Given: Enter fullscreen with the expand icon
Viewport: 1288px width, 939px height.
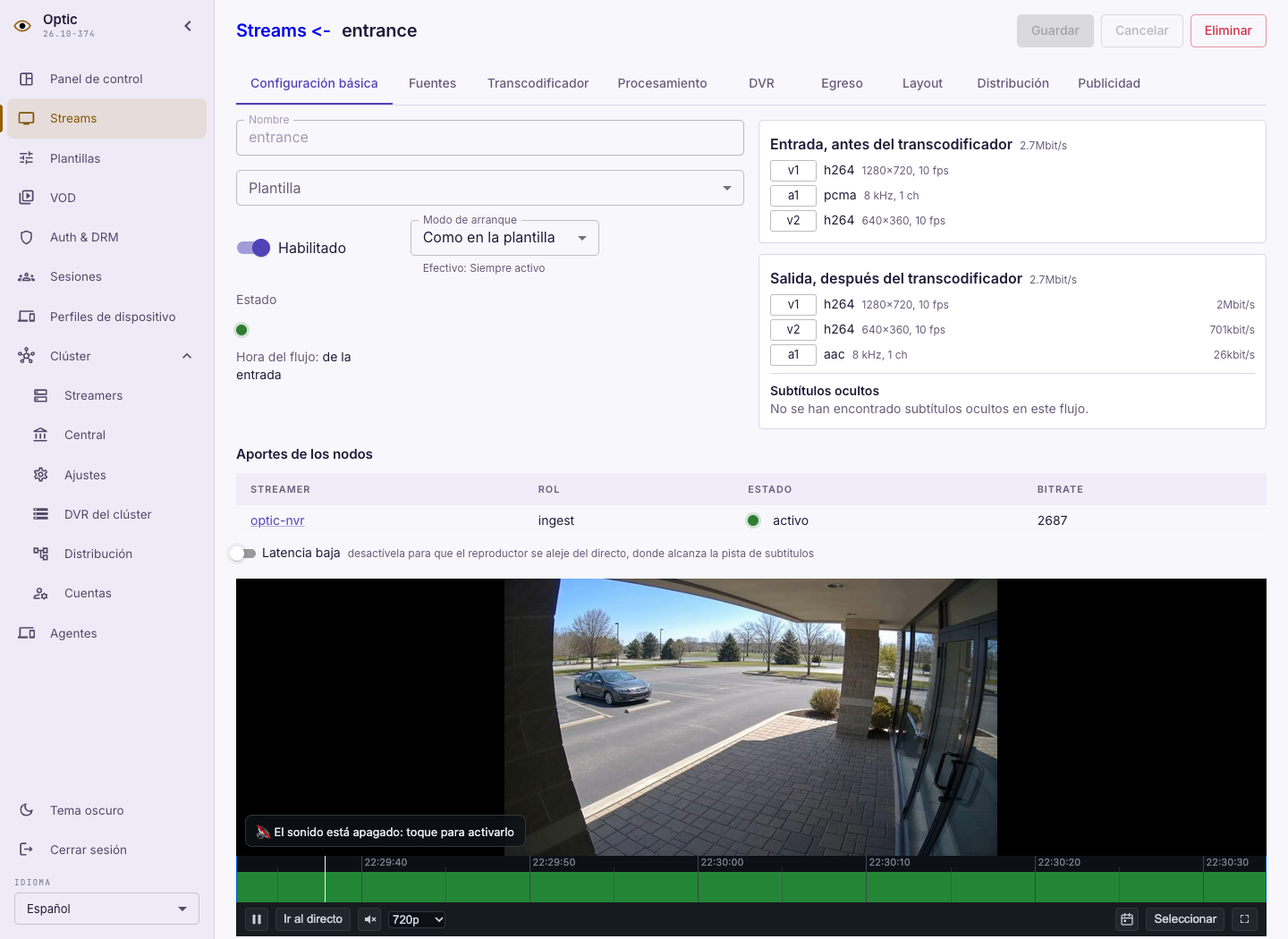Looking at the screenshot, I should tap(1244, 919).
